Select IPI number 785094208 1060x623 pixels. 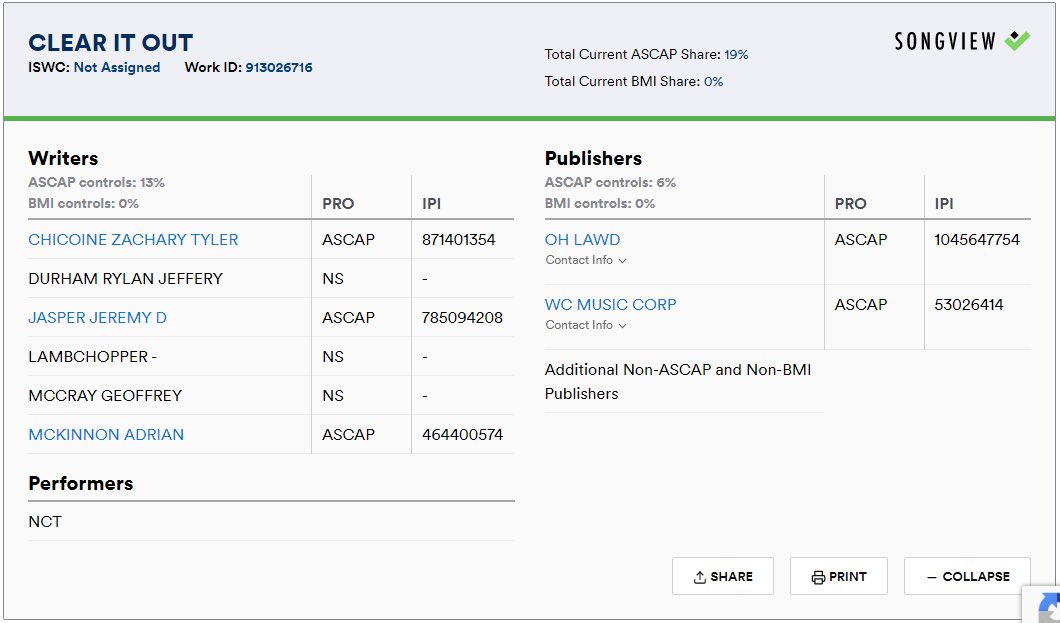[x=462, y=318]
